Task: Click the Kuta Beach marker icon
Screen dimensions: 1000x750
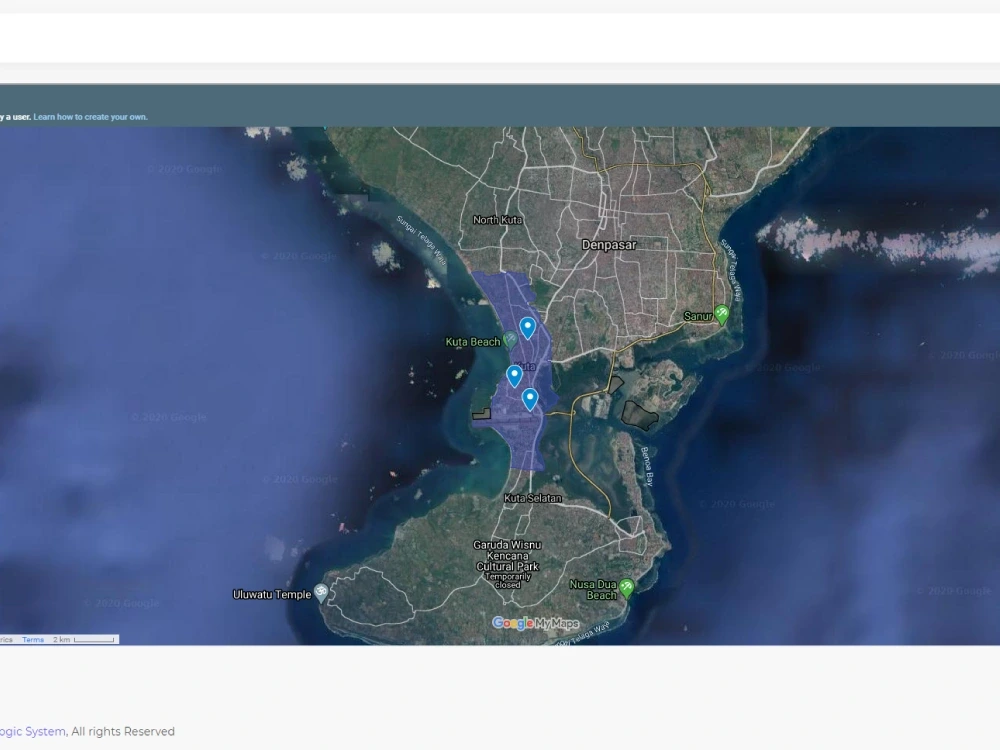Action: pyautogui.click(x=510, y=339)
